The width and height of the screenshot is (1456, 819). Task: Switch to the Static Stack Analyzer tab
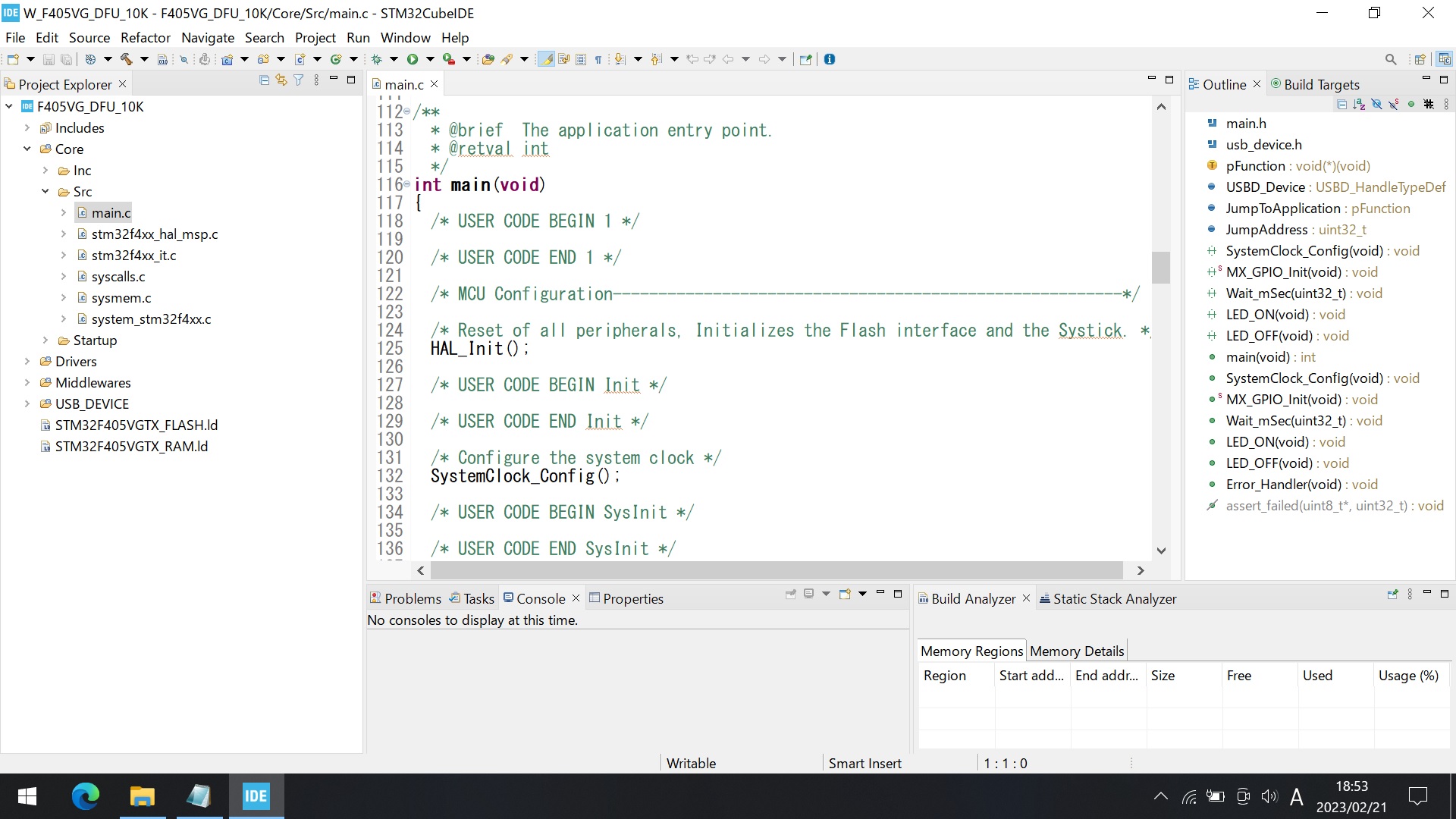click(1108, 598)
